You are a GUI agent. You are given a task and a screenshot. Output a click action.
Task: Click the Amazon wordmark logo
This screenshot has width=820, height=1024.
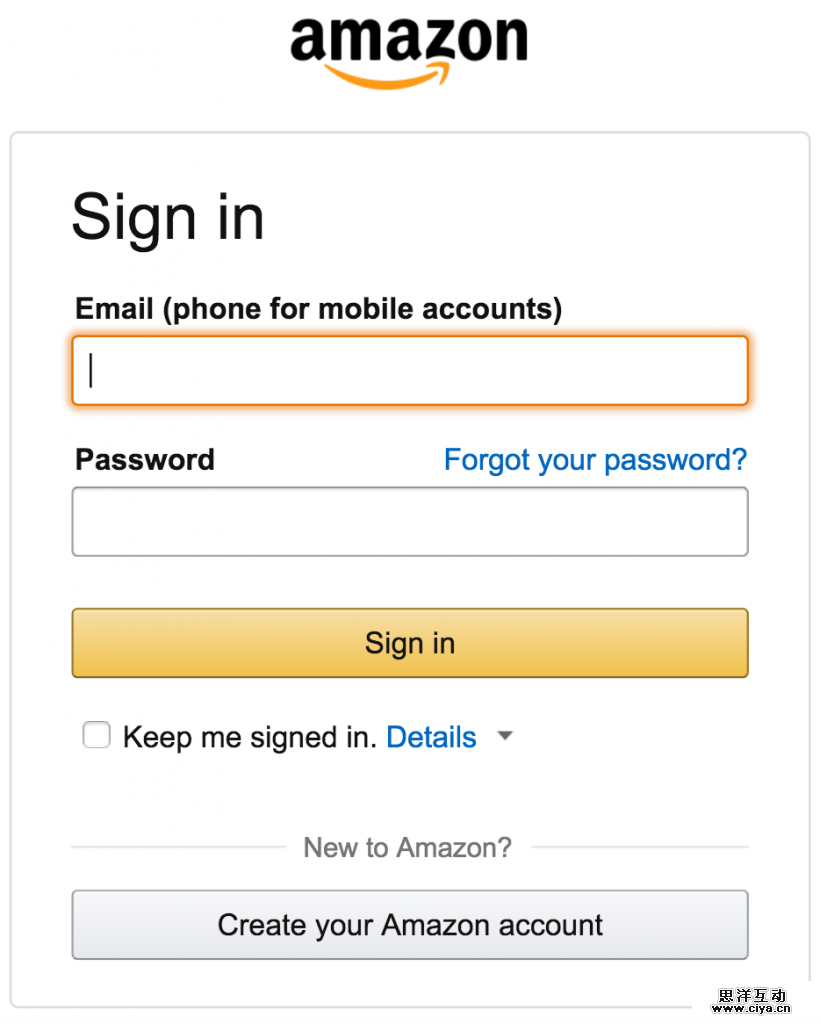(x=408, y=40)
